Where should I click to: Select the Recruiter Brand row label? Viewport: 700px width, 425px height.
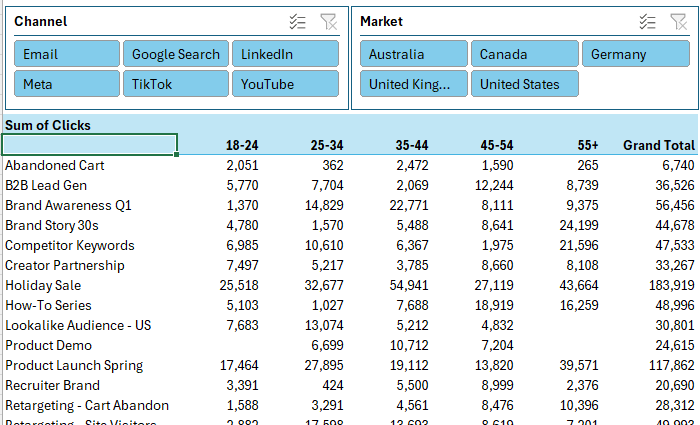tap(52, 385)
